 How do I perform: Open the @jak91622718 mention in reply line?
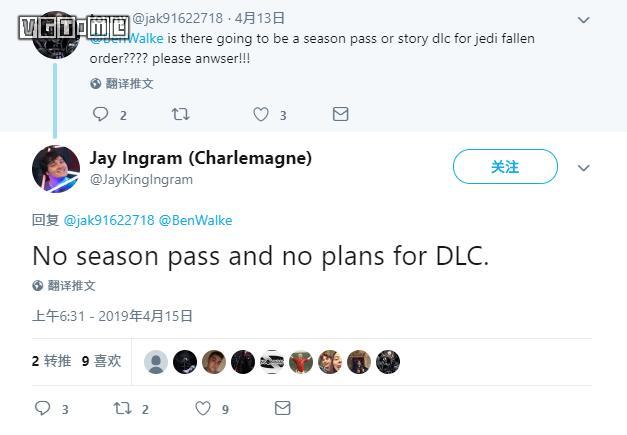[x=109, y=220]
